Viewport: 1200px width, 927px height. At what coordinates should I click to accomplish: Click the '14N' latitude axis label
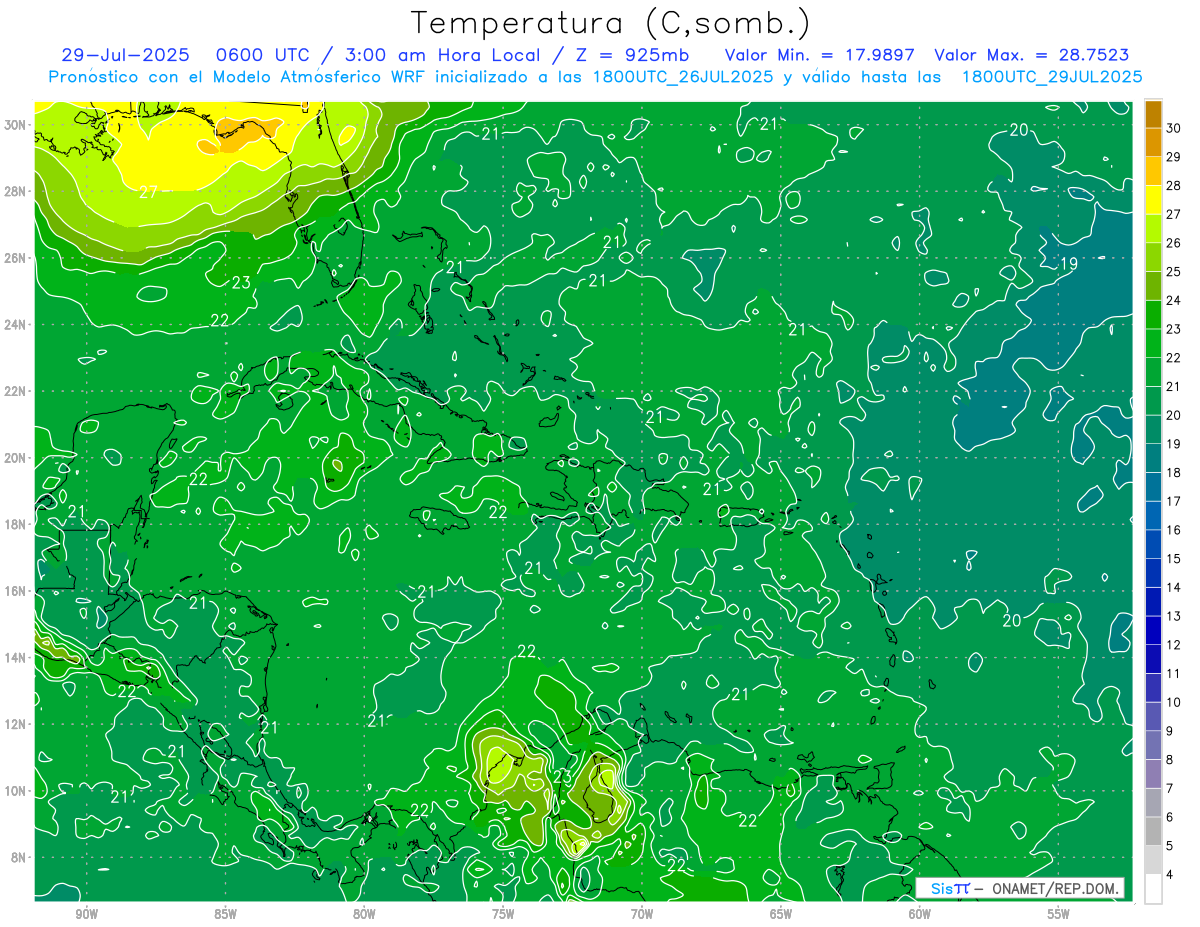tap(16, 658)
